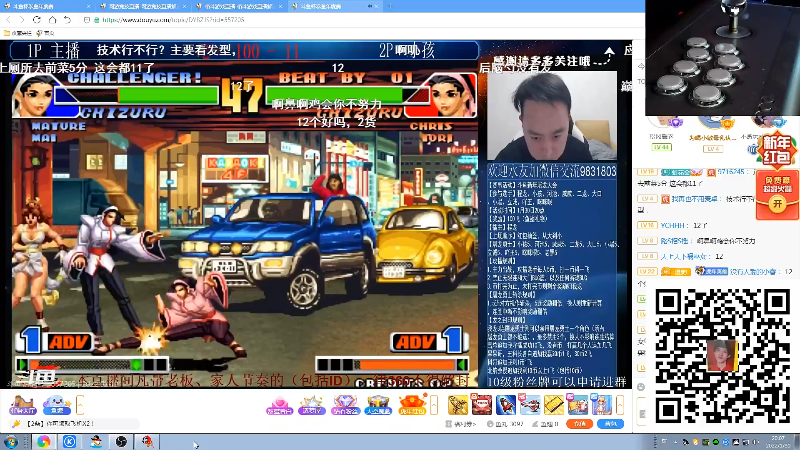
Task: Select the red envelope gift icon
Action: (x=412, y=405)
